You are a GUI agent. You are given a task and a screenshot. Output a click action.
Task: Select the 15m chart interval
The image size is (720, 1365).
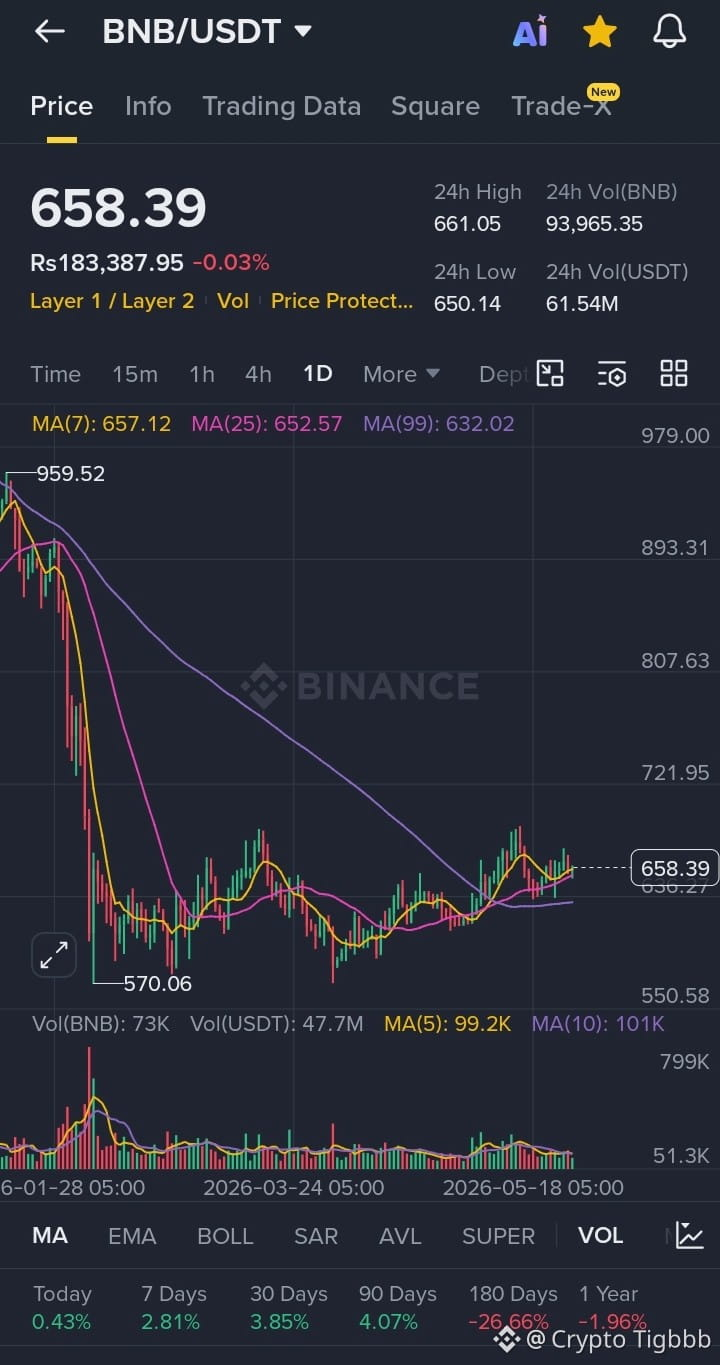[135, 374]
